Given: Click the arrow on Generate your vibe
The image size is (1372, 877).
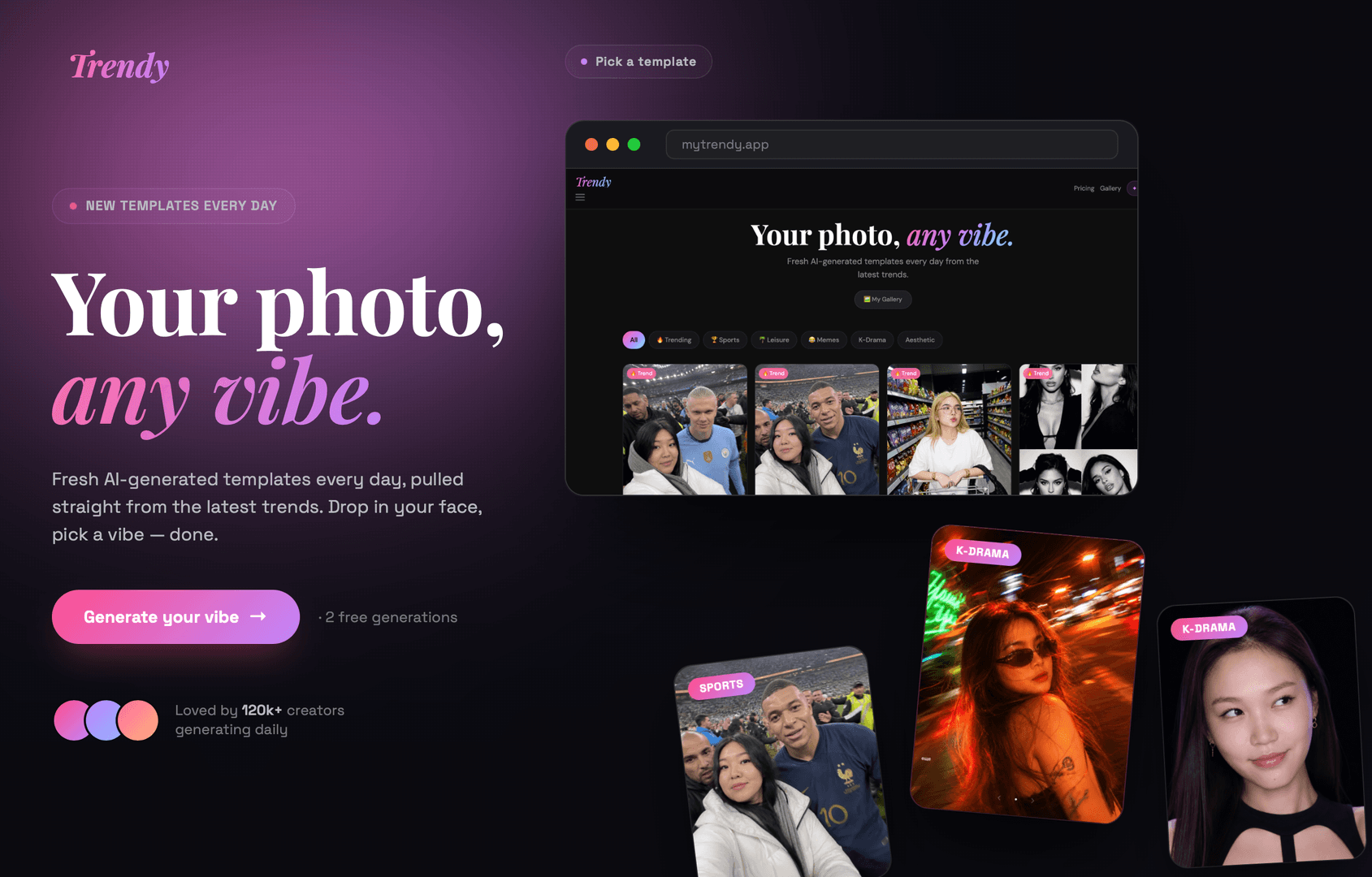Looking at the screenshot, I should tap(258, 617).
